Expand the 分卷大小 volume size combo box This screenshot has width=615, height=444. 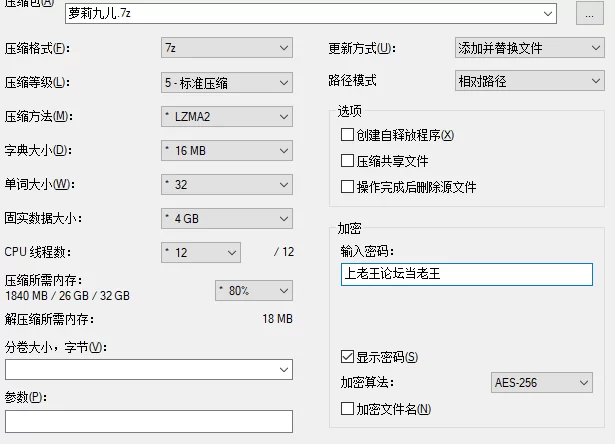click(149, 369)
